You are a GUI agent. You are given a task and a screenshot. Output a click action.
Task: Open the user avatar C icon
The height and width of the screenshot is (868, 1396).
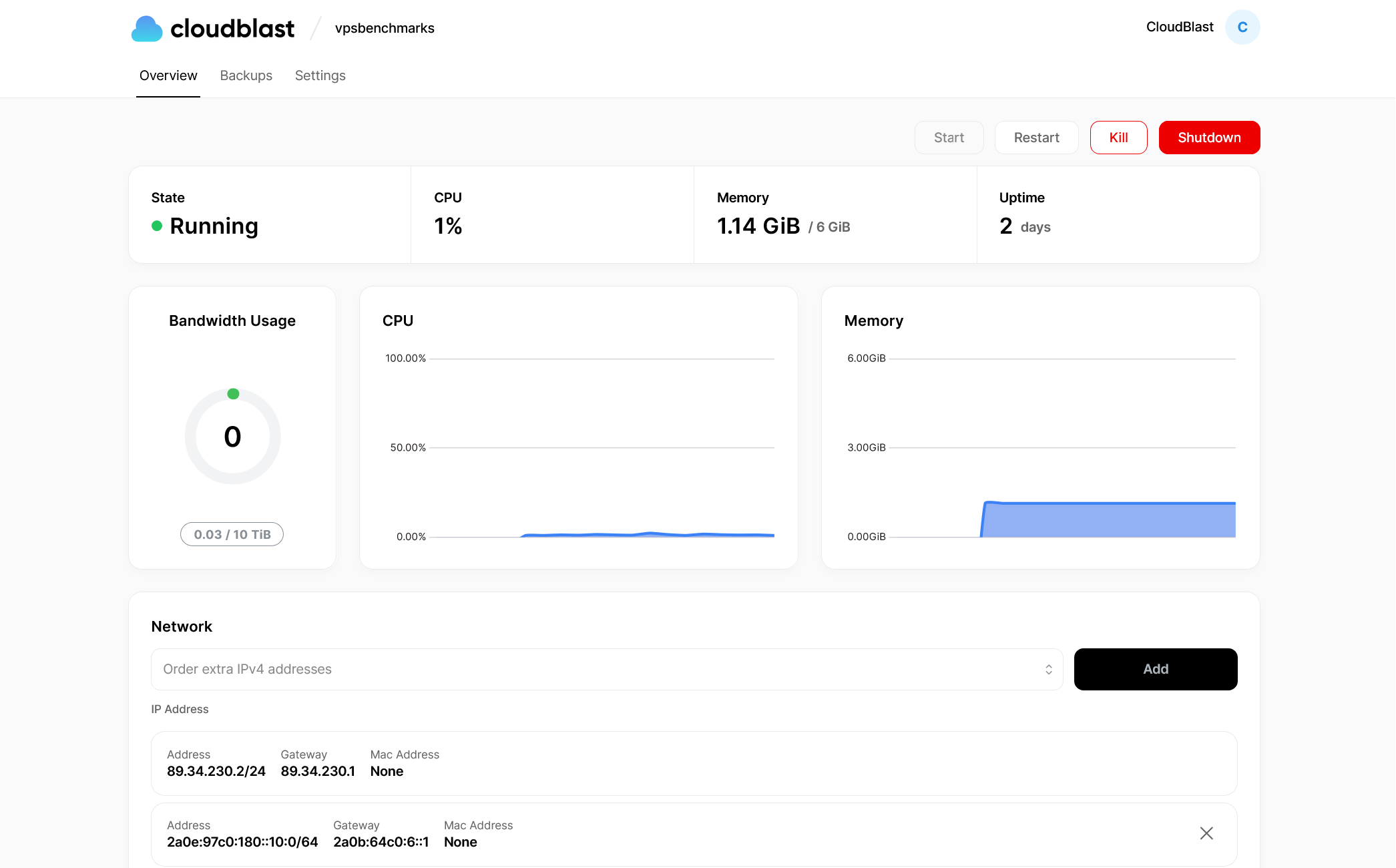click(1242, 27)
